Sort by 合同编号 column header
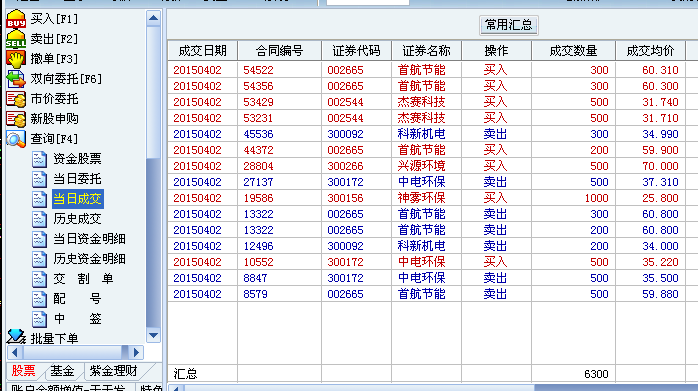Viewport: 698px width, 391px height. pos(280,51)
